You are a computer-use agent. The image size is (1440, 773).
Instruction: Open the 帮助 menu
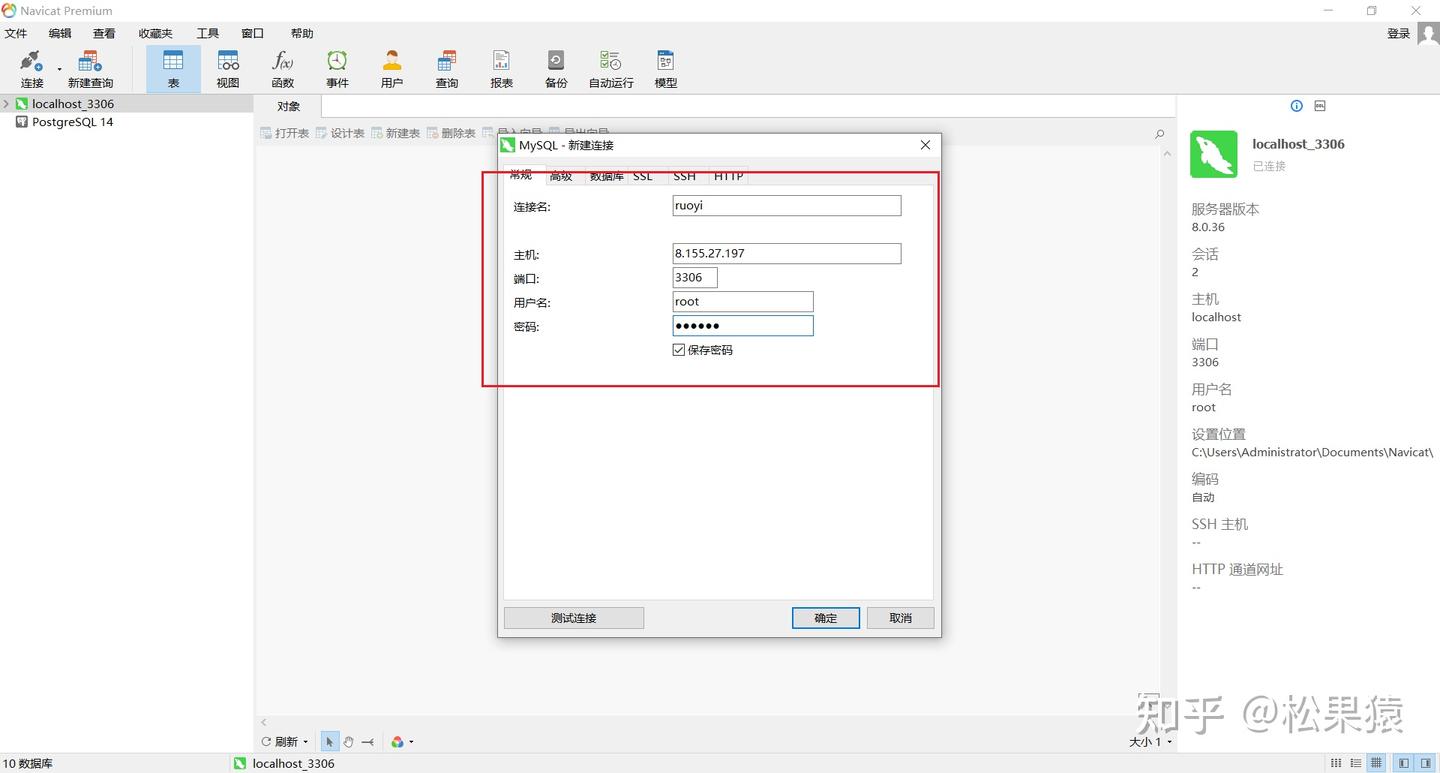coord(301,33)
